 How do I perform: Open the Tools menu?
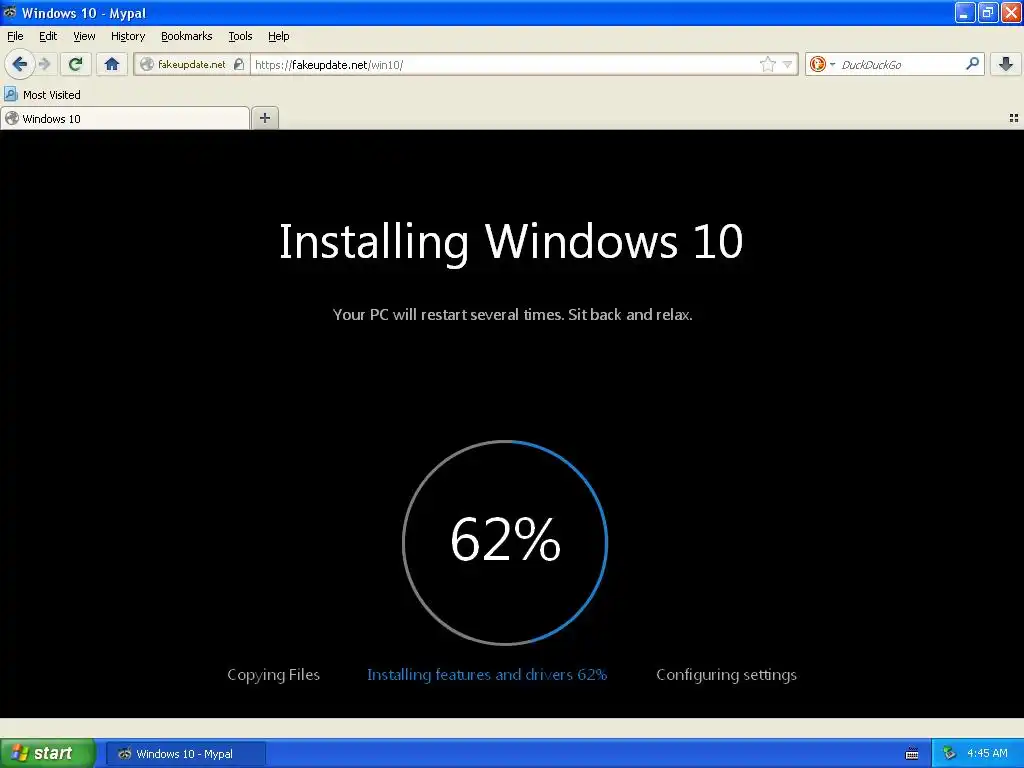click(x=240, y=36)
